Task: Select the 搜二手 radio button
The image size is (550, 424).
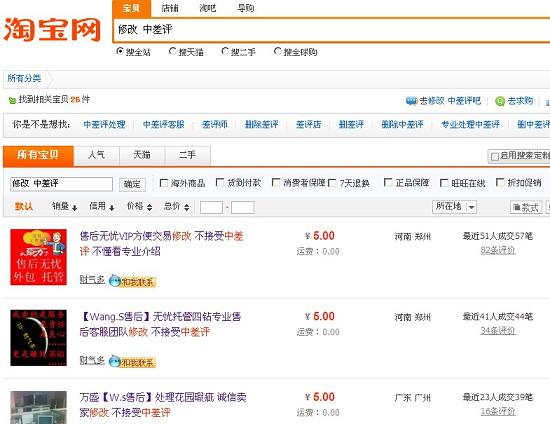Action: click(225, 51)
